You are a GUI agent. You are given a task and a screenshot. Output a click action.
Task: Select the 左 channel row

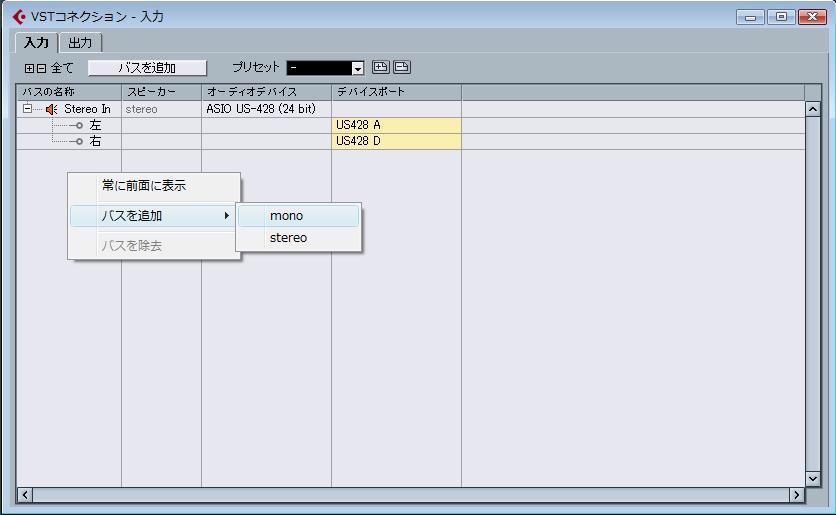95,125
